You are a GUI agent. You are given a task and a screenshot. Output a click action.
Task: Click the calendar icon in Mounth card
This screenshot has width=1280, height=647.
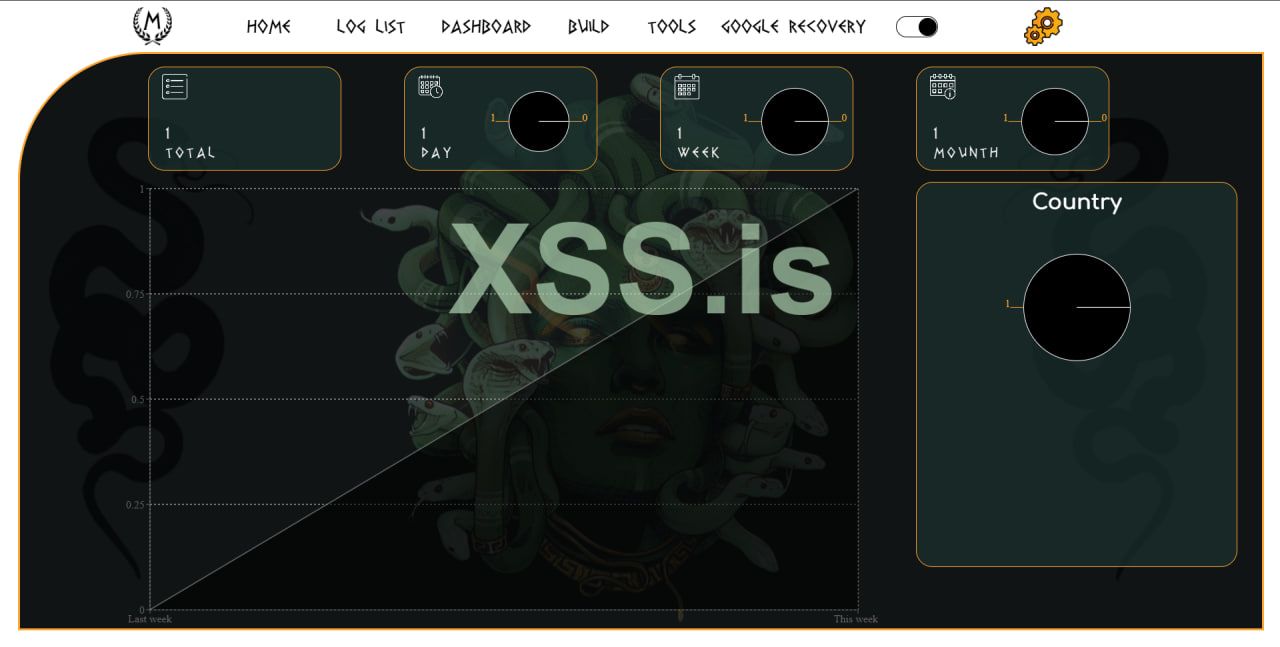coord(942,86)
